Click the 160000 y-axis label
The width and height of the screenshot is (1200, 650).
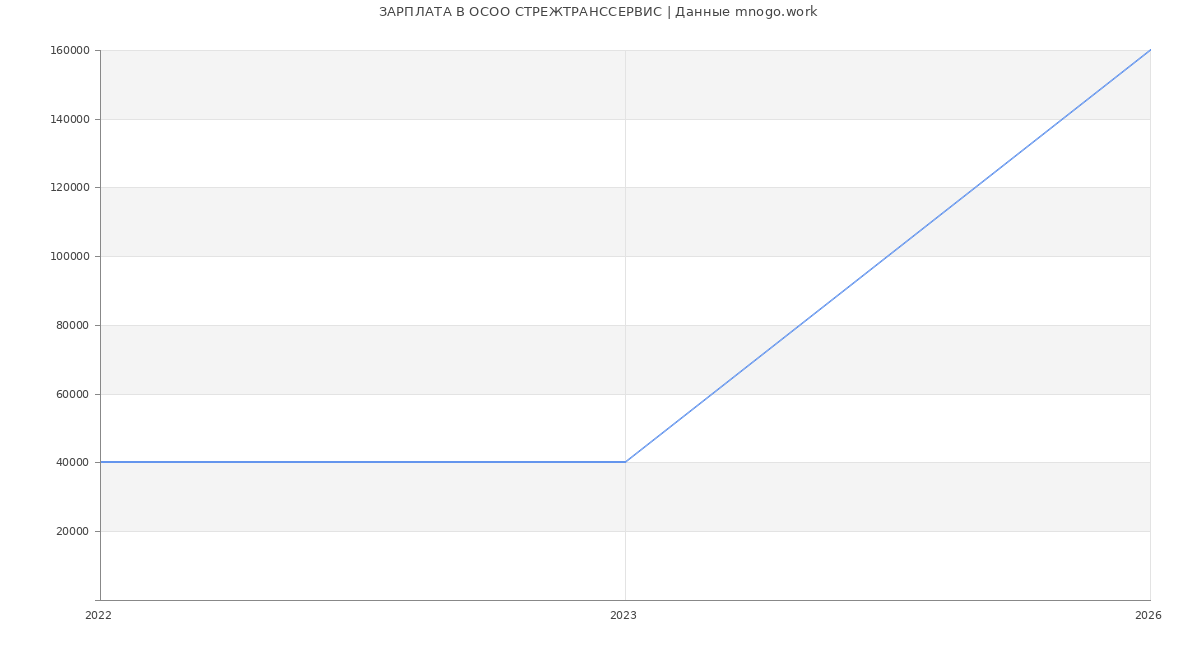pyautogui.click(x=72, y=51)
